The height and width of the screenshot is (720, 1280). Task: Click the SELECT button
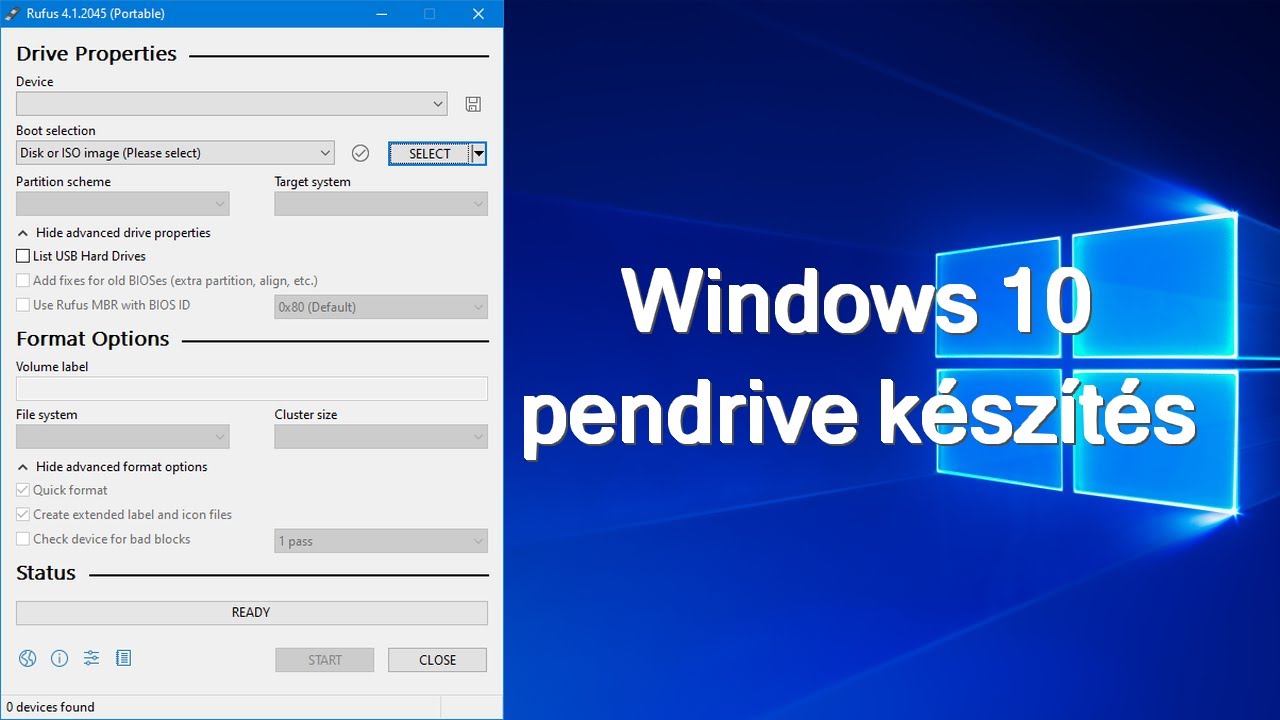pyautogui.click(x=430, y=153)
